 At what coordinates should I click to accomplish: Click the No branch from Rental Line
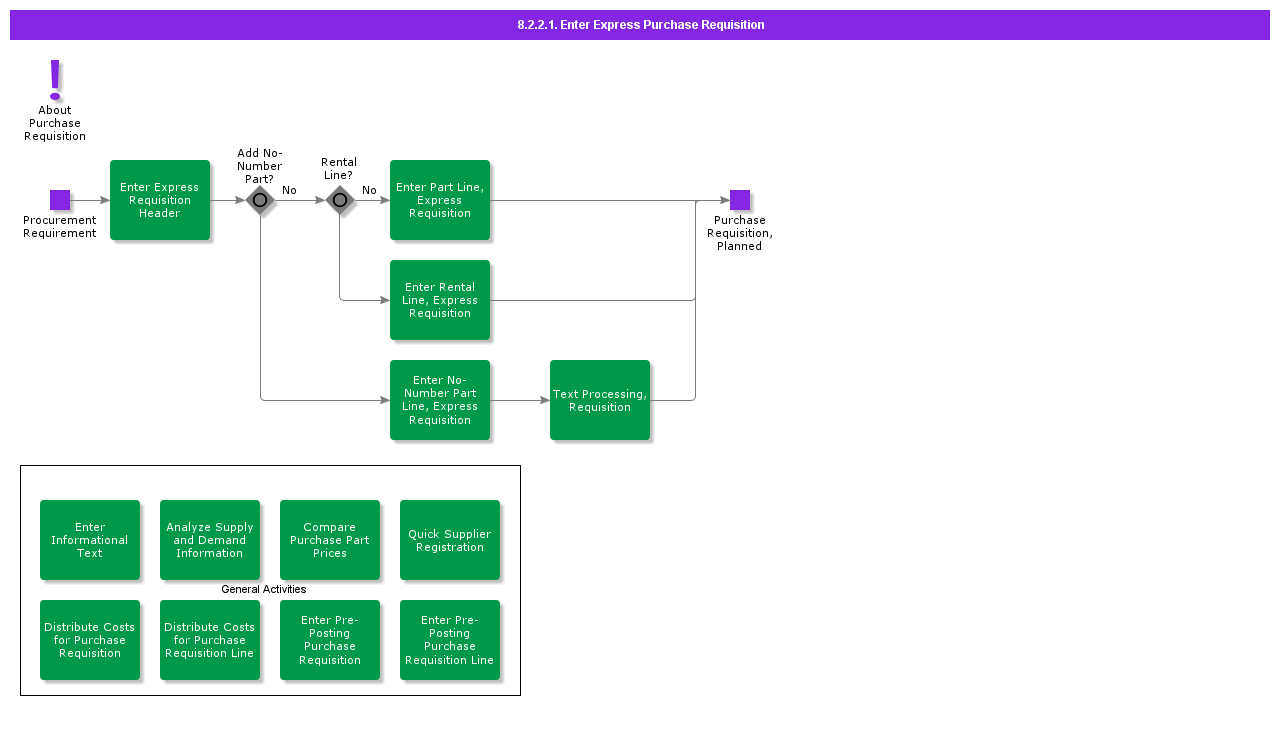point(369,190)
